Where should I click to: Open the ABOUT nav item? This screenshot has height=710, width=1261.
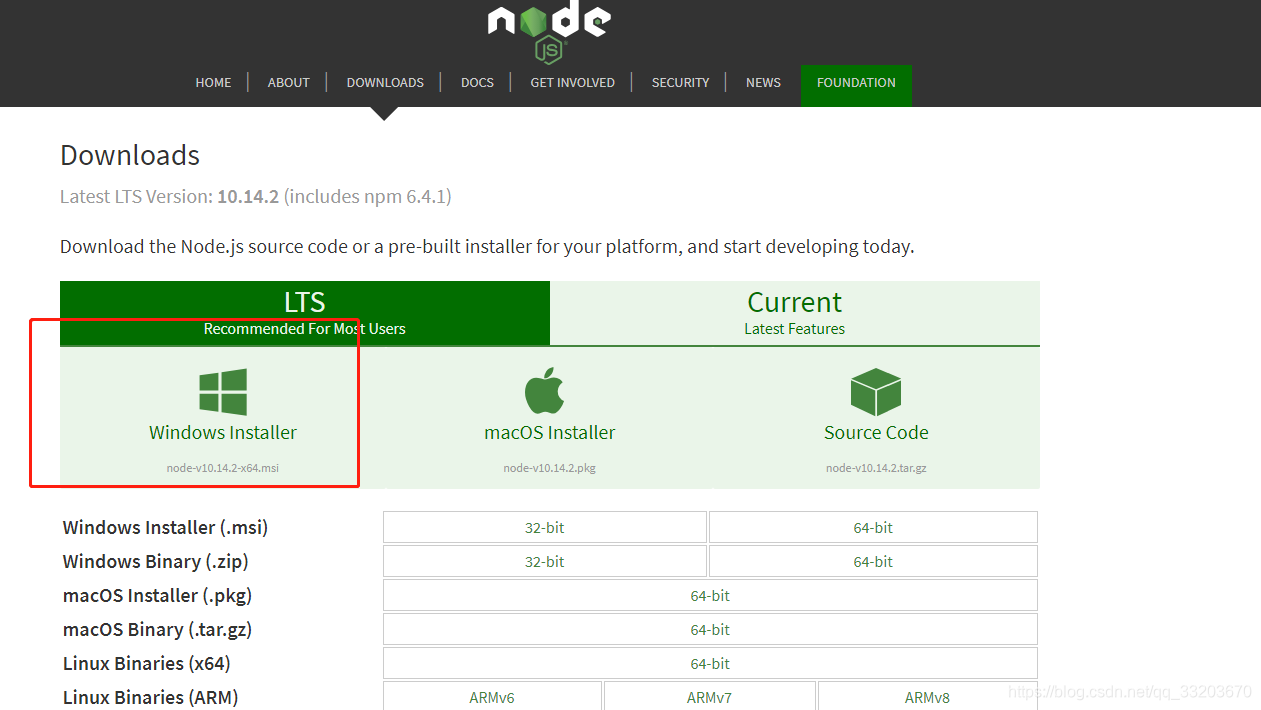(288, 82)
